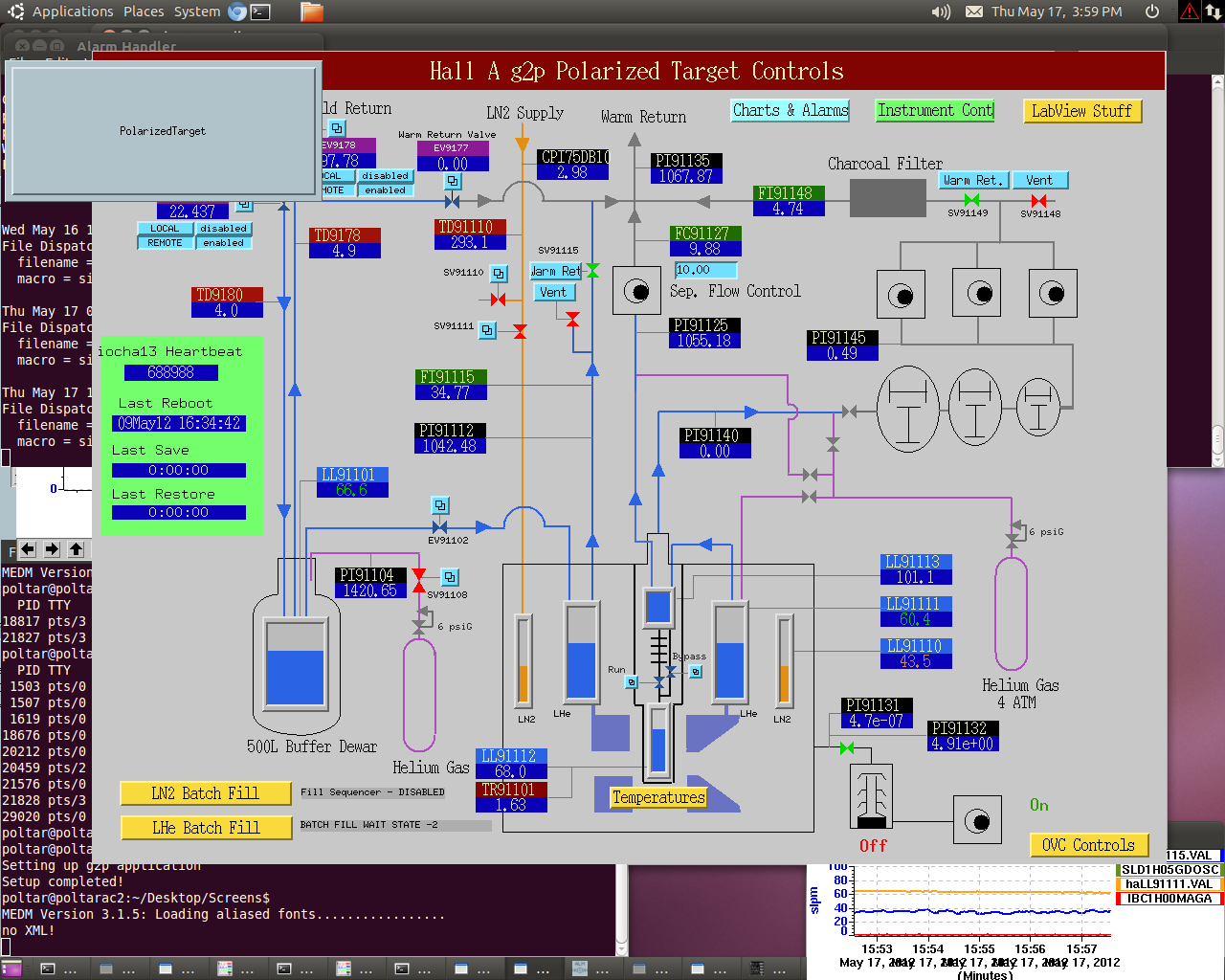The width and height of the screenshot is (1225, 980).
Task: Click Warm Ret. under Charcoal Filter
Action: coord(972,180)
